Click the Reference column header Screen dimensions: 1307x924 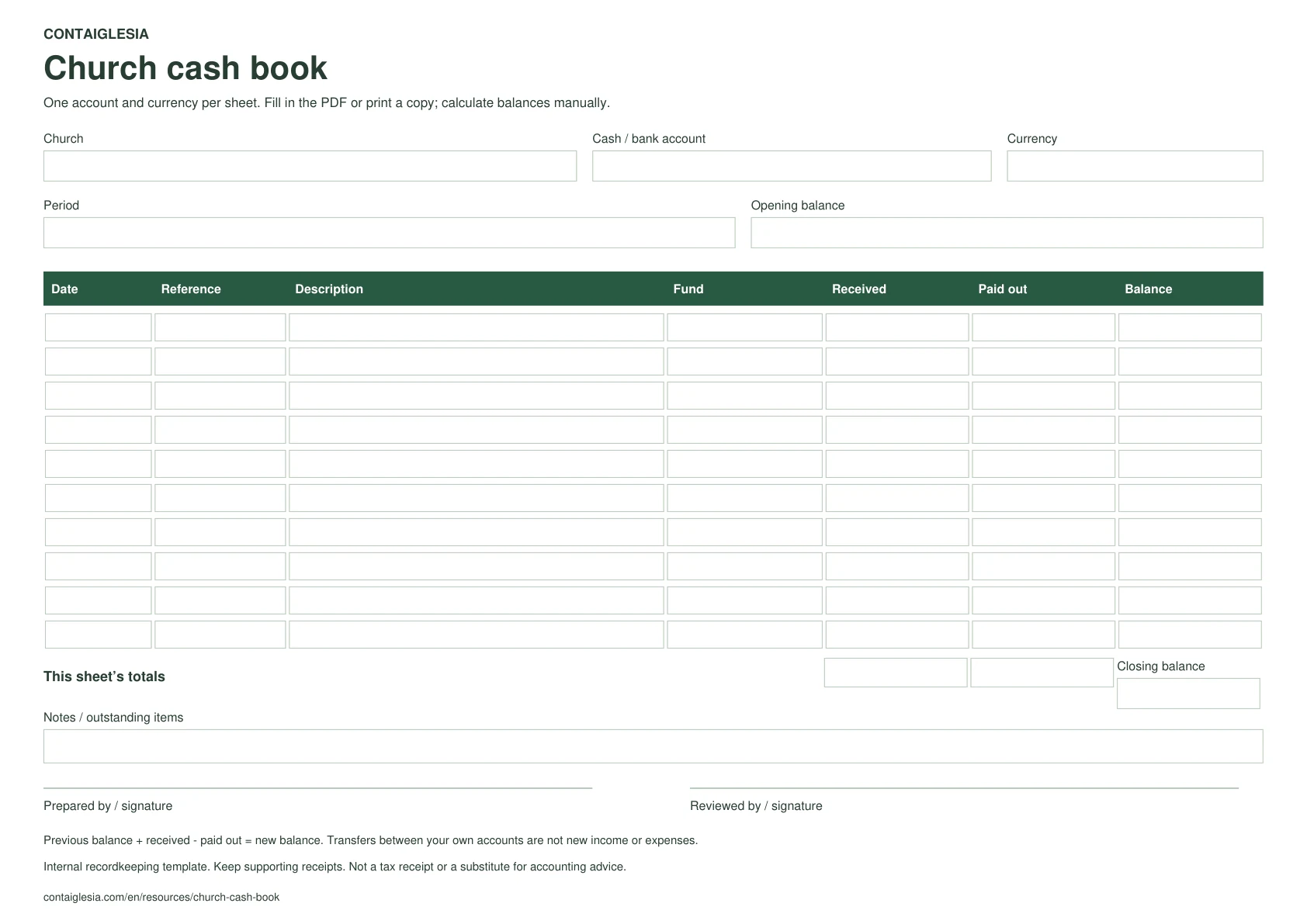(191, 289)
